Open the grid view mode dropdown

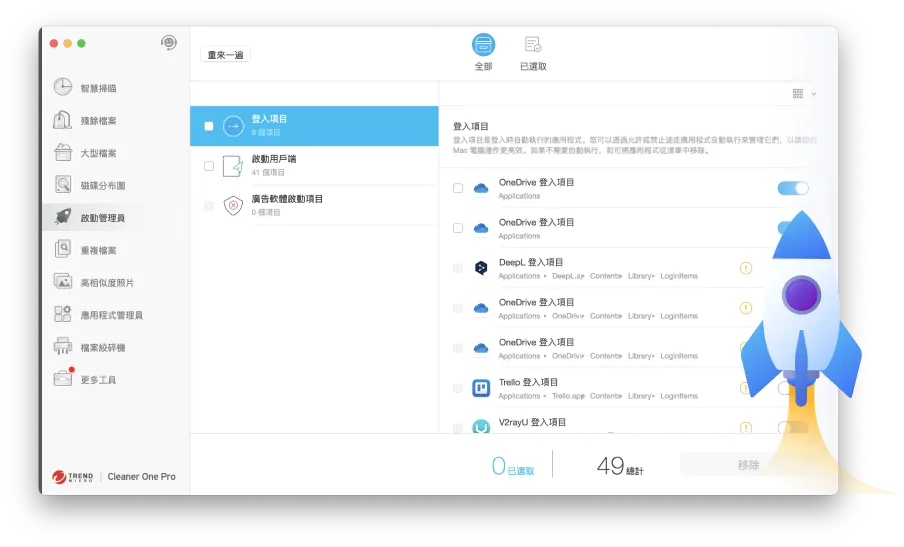coord(804,94)
